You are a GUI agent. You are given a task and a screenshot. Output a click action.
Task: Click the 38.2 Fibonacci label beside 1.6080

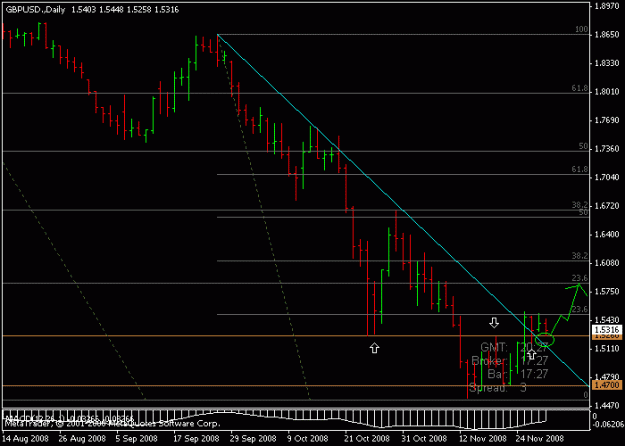coord(580,256)
